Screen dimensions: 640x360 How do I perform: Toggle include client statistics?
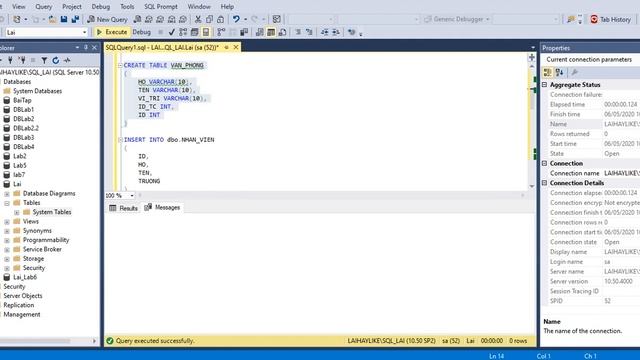click(244, 32)
